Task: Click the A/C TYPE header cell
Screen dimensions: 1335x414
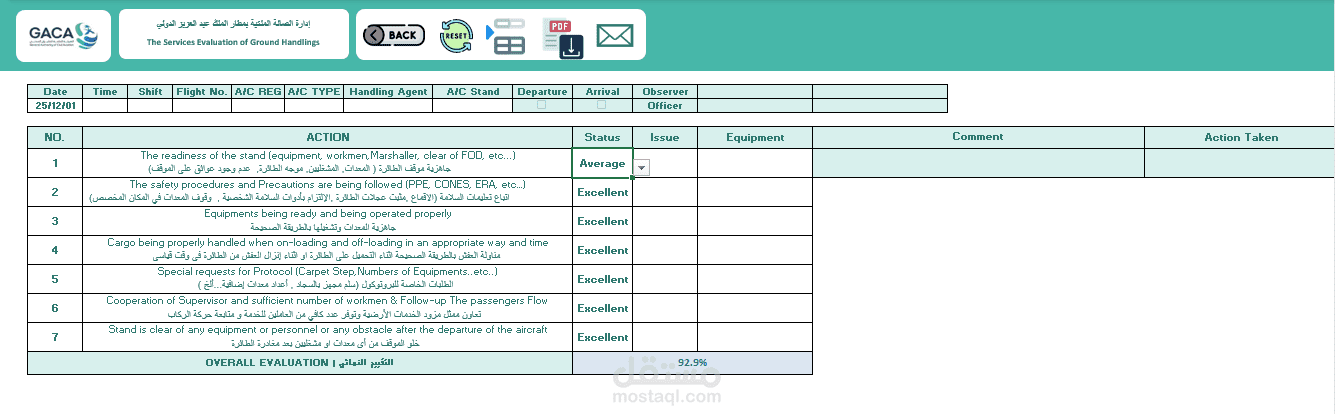Action: [314, 92]
